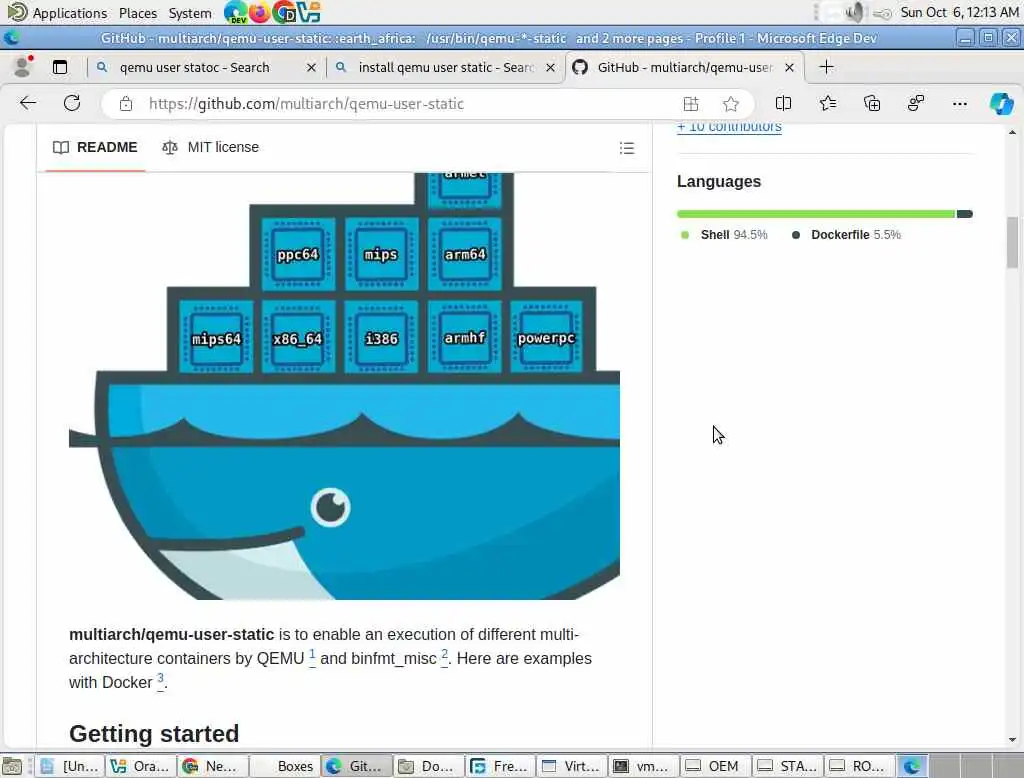Image resolution: width=1024 pixels, height=778 pixels.
Task: Open the + 10 contributors link
Action: 729,126
